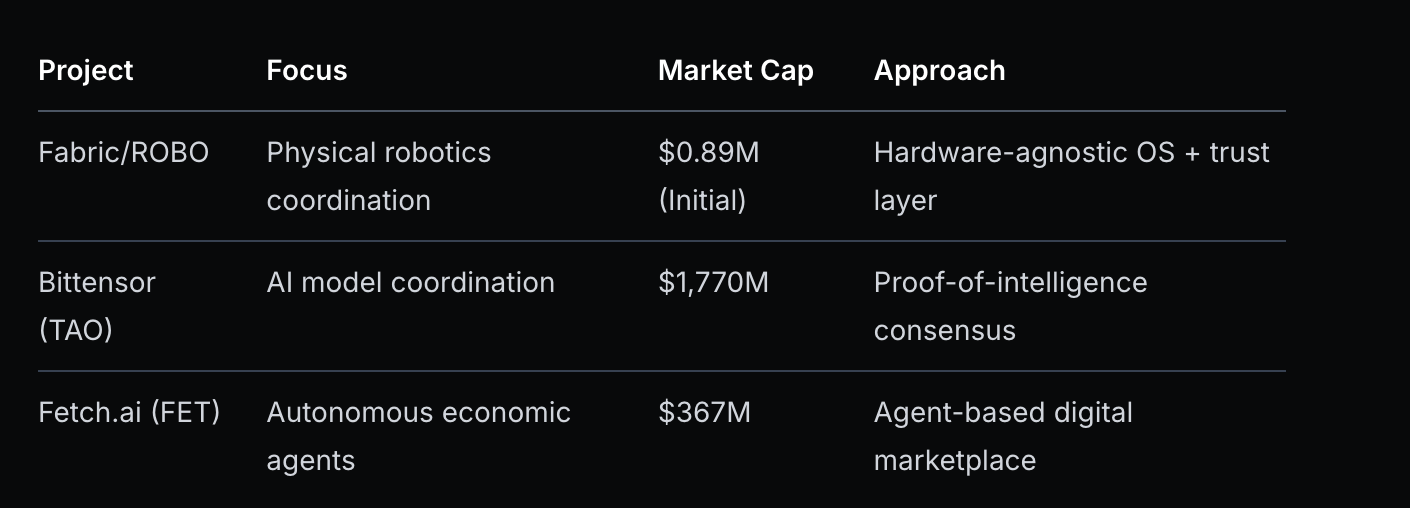Click Agent-based digital marketplace cell
Image resolution: width=1410 pixels, height=508 pixels.
(1003, 436)
